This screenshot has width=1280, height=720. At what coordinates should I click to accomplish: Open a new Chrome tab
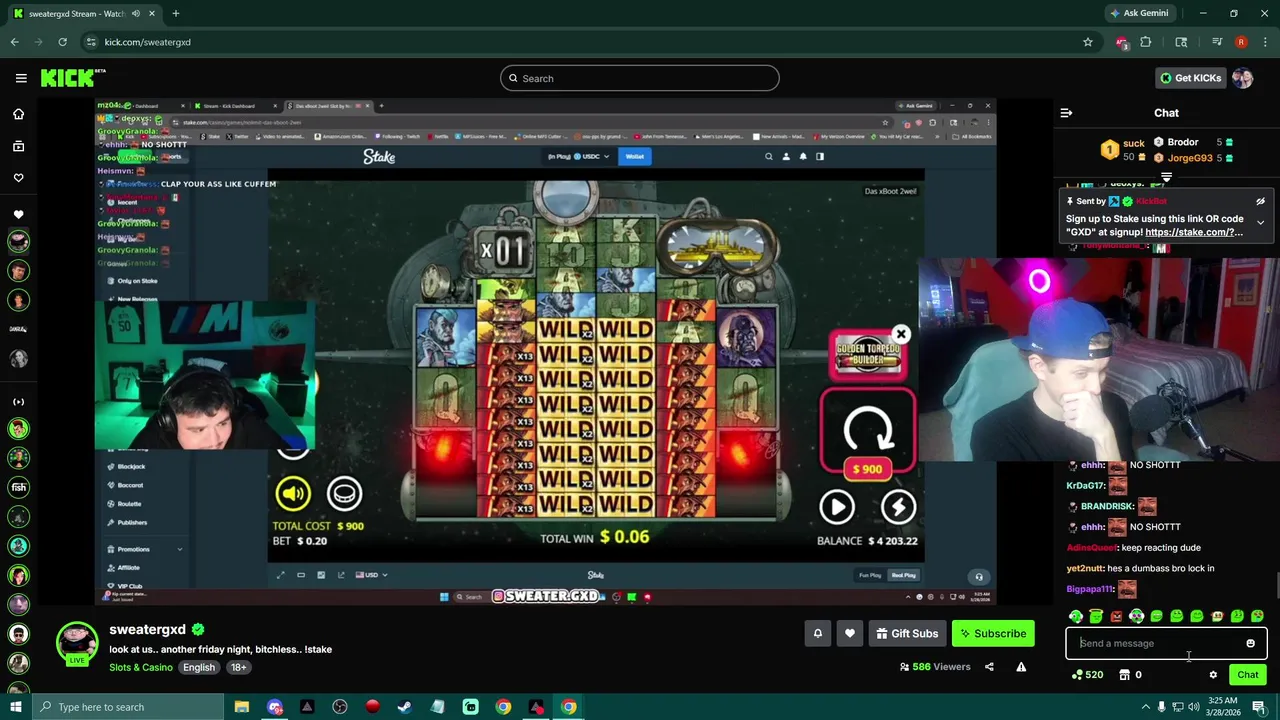(x=175, y=13)
